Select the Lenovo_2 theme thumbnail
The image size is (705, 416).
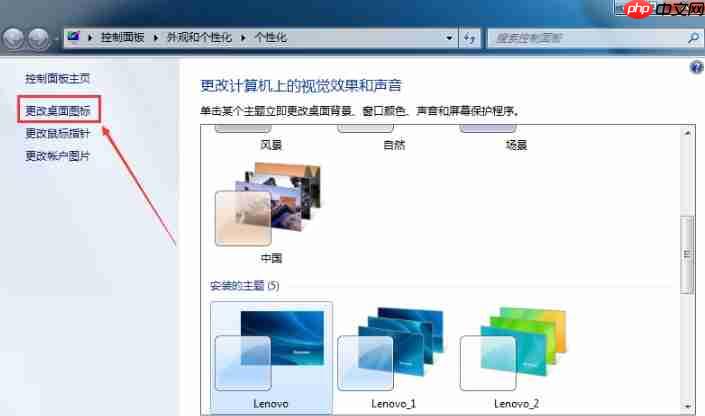pos(513,349)
